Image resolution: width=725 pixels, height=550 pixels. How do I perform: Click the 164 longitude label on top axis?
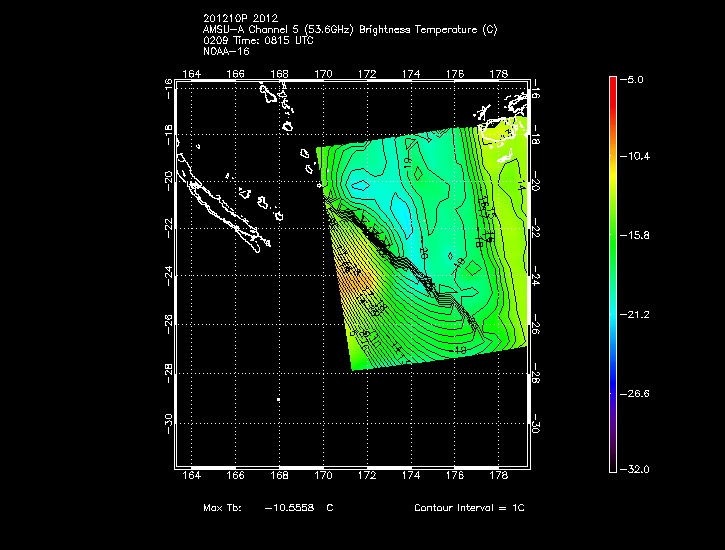pos(191,73)
